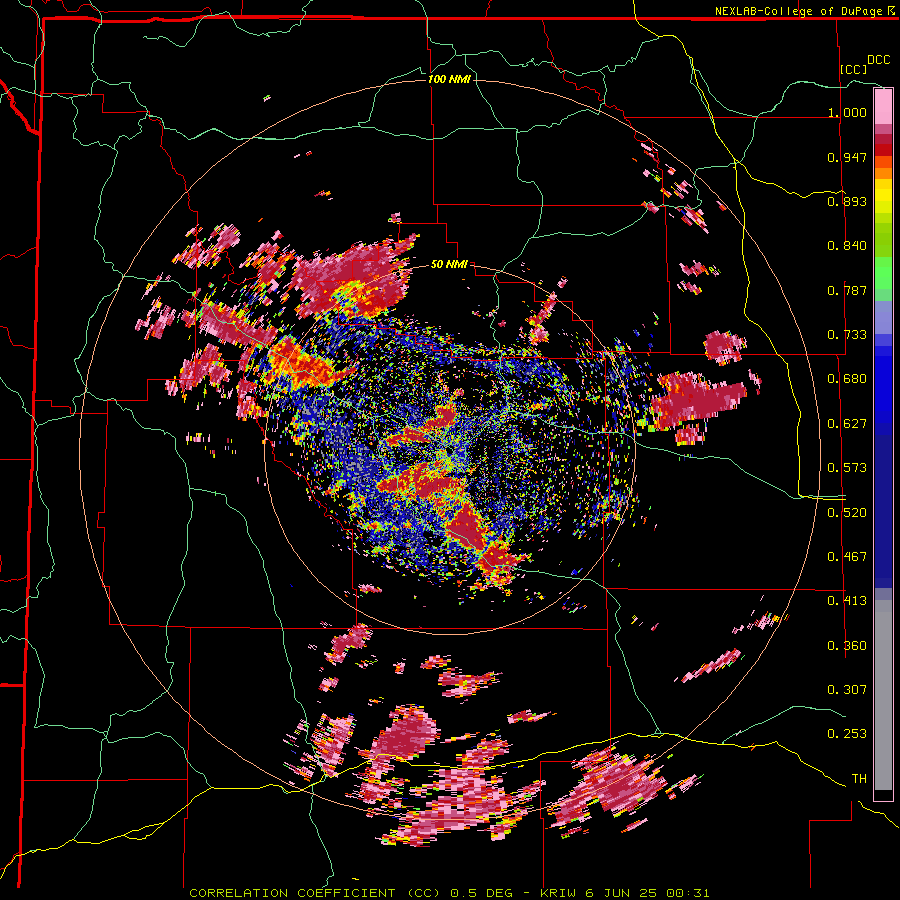Pick the periwinkle swatch near 0.733
This screenshot has width=900, height=900.
(x=883, y=319)
